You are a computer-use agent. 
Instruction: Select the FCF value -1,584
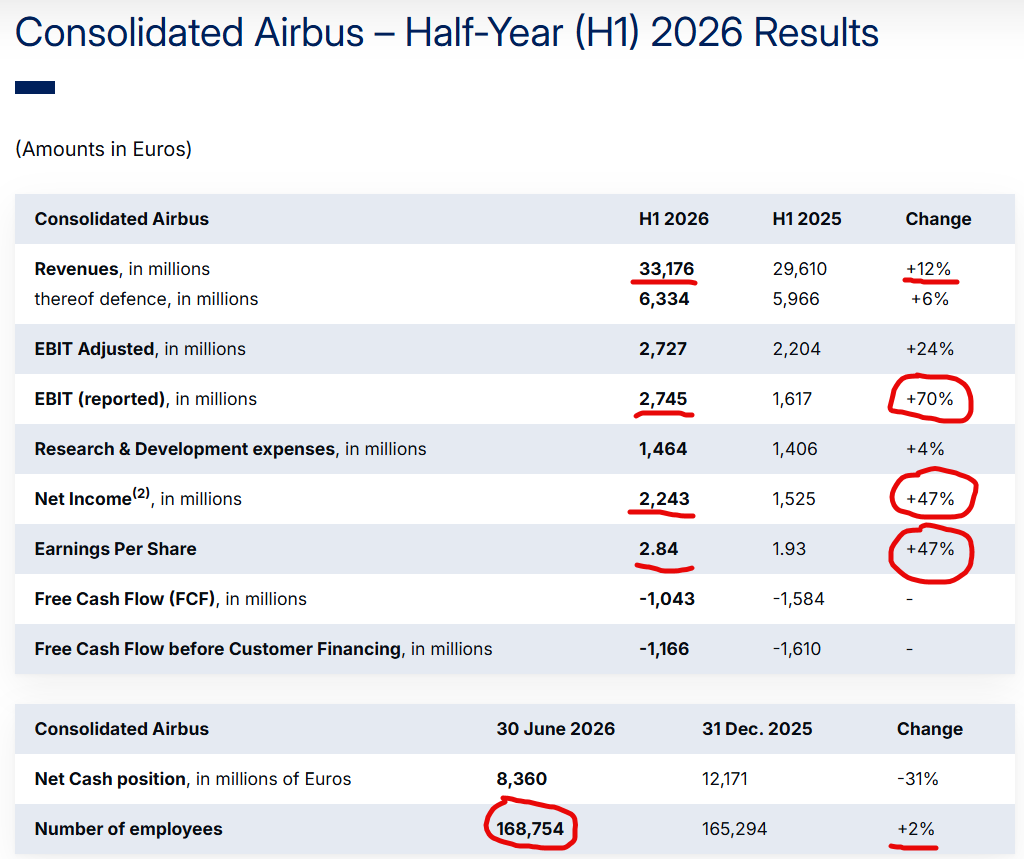pyautogui.click(x=799, y=599)
